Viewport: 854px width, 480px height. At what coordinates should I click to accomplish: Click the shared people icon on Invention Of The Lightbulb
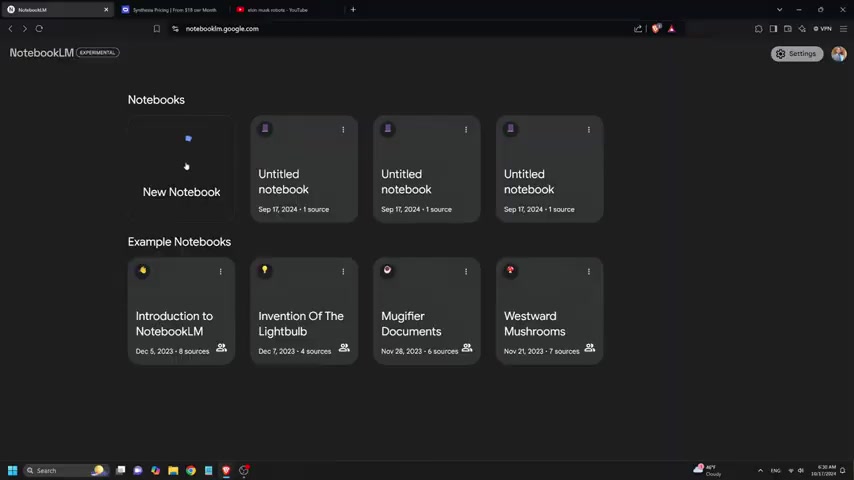pyautogui.click(x=344, y=348)
